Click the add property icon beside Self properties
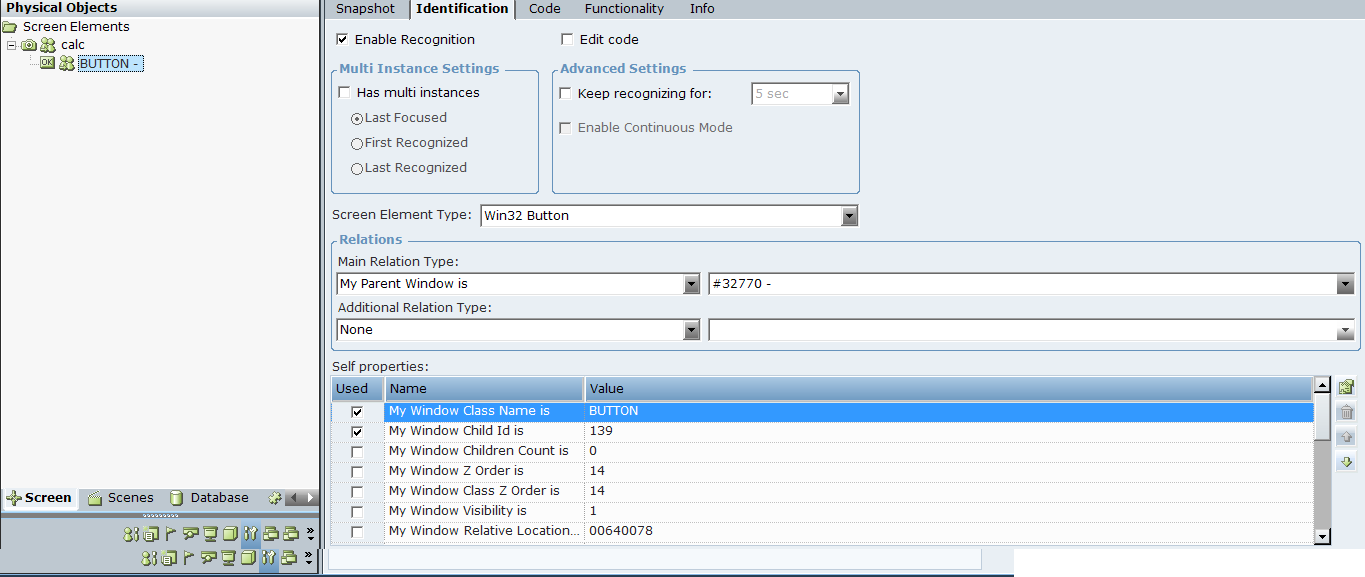Viewport: 1365px width, 577px height. pos(1346,387)
